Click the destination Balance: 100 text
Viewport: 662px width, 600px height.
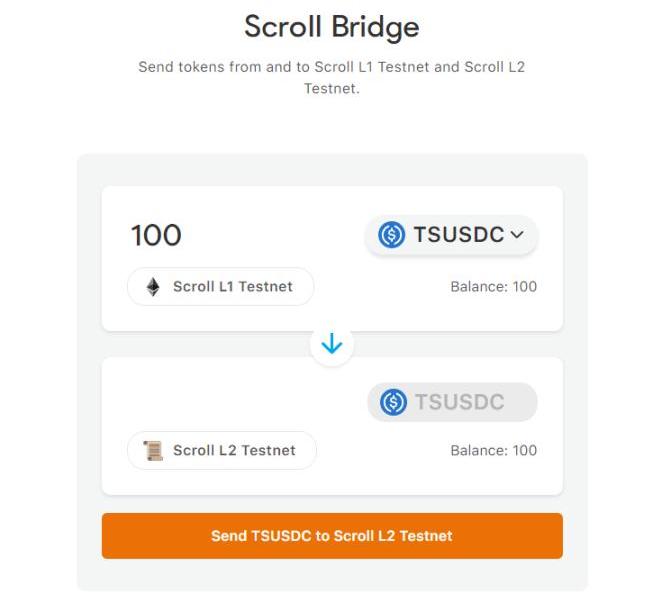(493, 451)
